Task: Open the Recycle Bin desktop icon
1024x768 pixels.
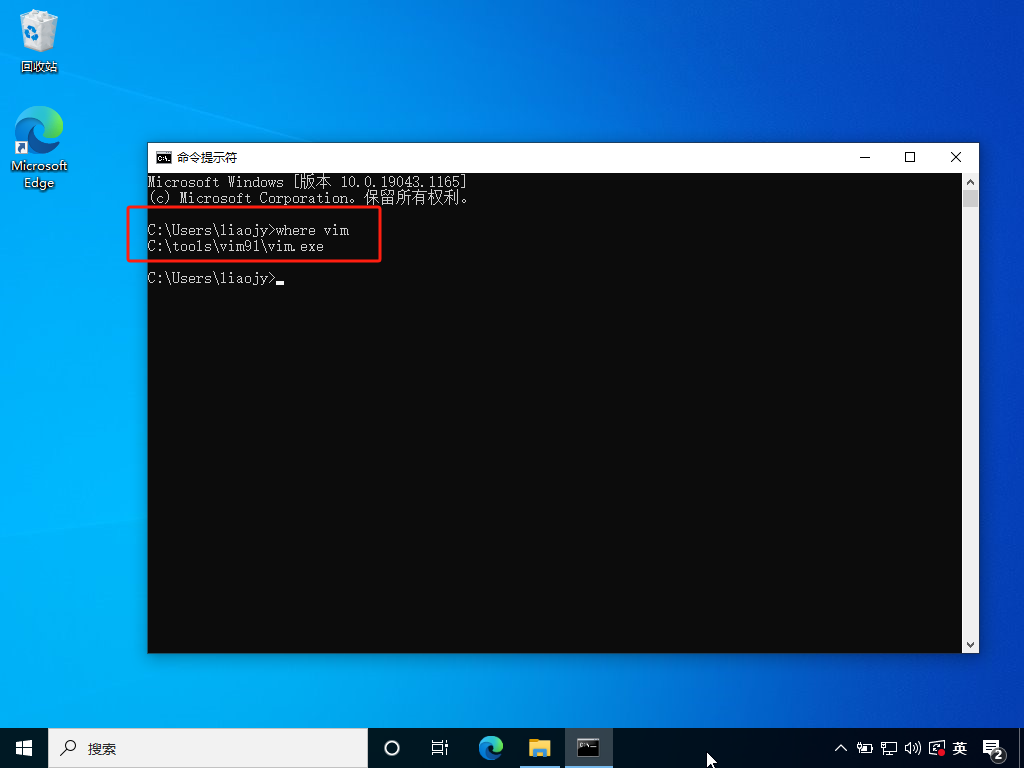Action: coord(39,40)
